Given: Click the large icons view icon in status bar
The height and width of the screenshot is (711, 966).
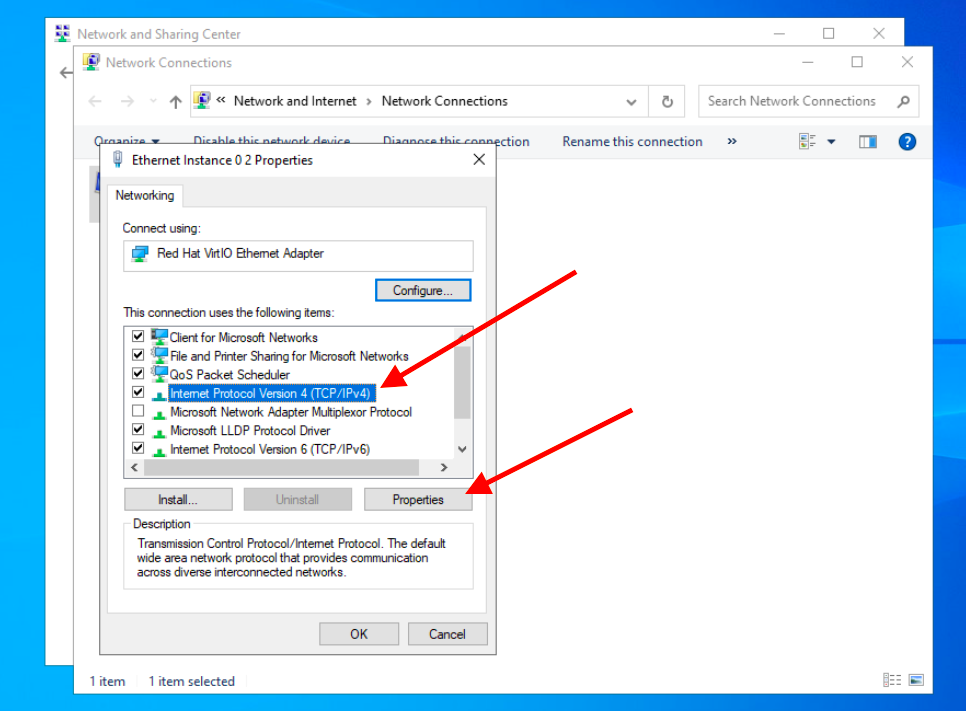Looking at the screenshot, I should click(916, 680).
